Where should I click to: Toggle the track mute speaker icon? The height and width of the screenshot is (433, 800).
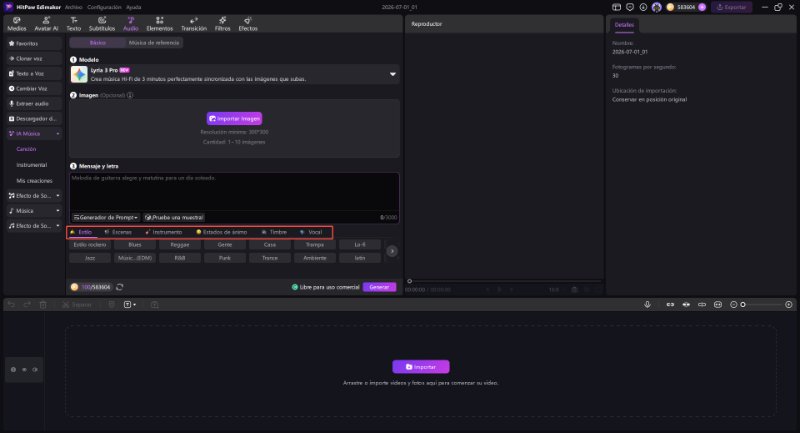35,370
